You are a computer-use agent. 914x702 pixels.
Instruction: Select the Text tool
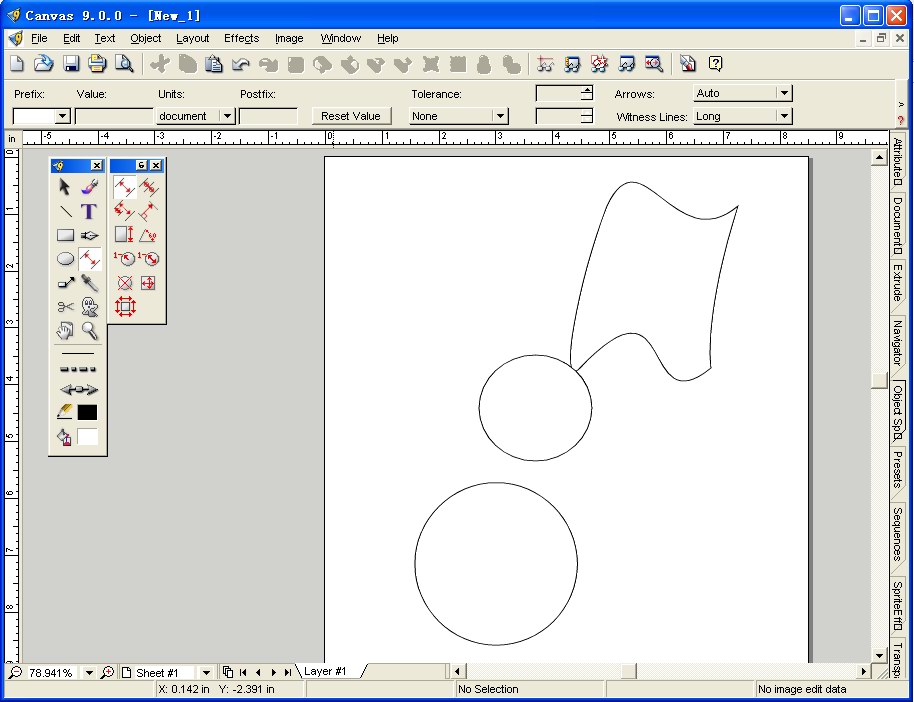click(x=89, y=211)
